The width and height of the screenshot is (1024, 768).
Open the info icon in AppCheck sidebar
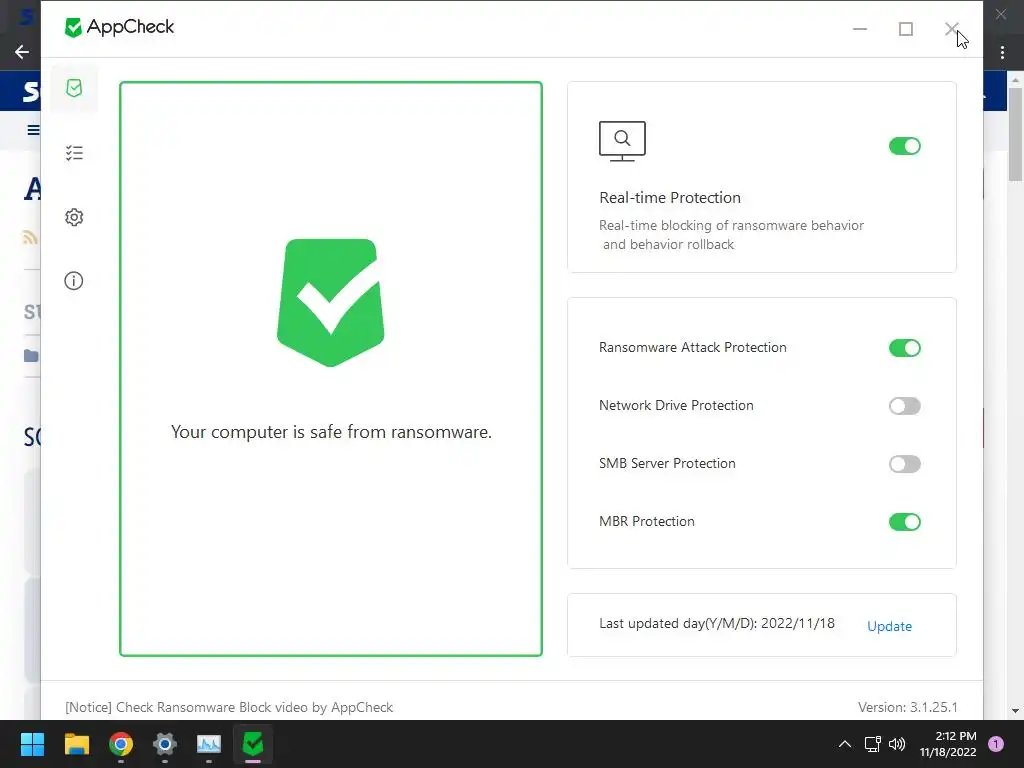(x=74, y=281)
